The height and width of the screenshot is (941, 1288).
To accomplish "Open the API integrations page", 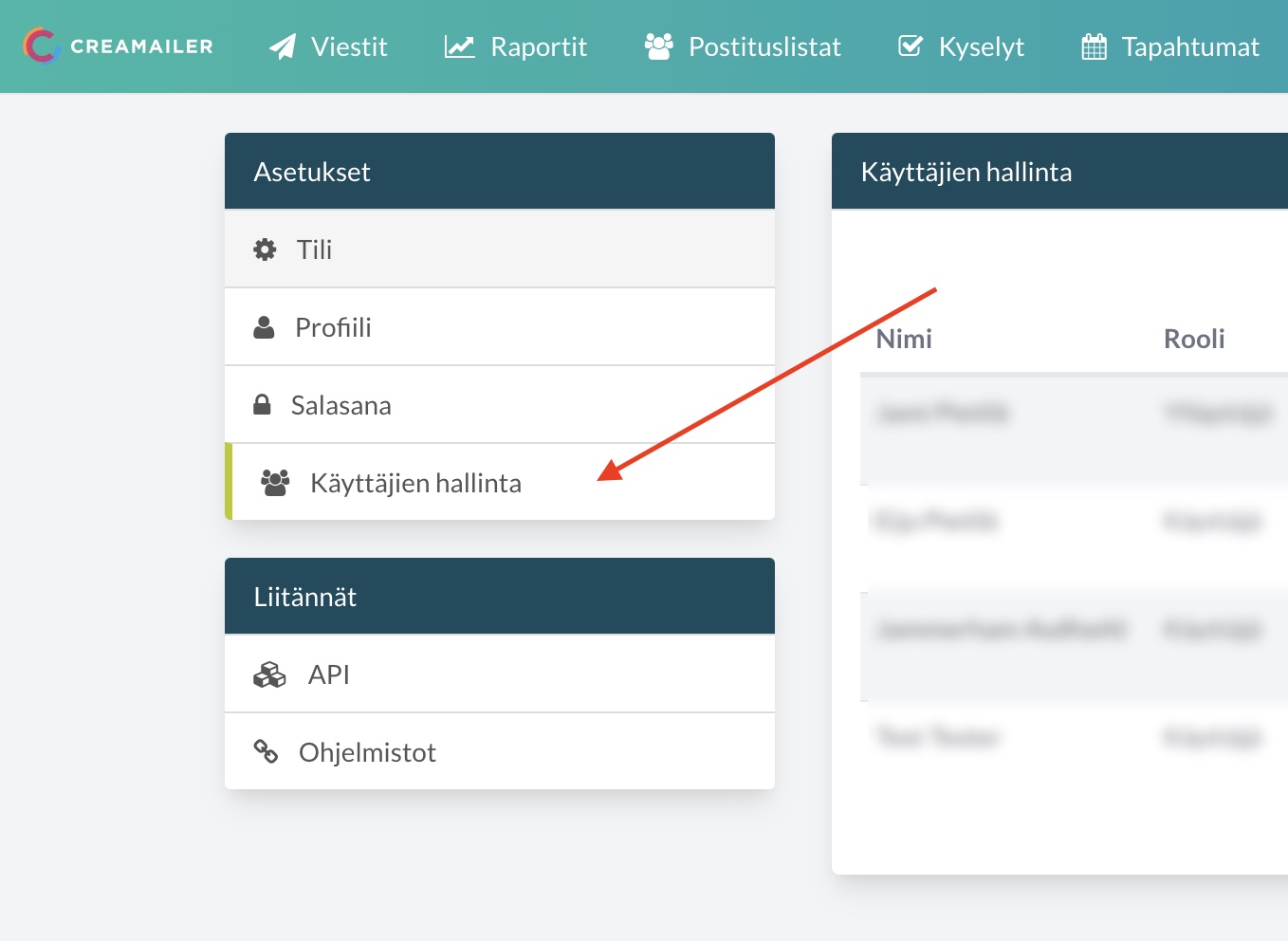I will point(500,674).
